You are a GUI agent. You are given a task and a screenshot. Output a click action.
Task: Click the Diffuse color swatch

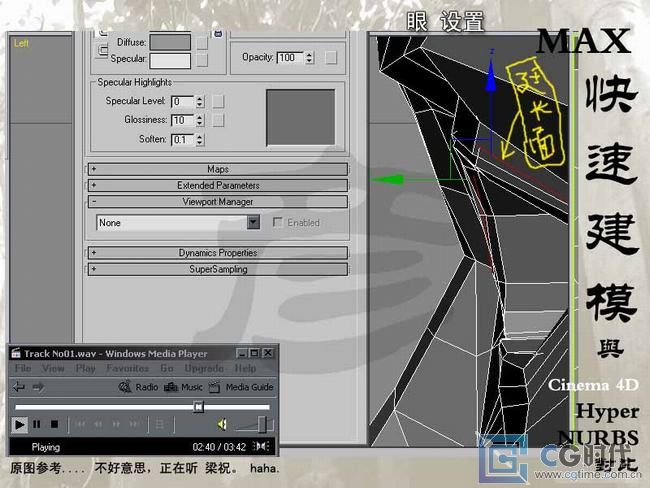coord(170,42)
